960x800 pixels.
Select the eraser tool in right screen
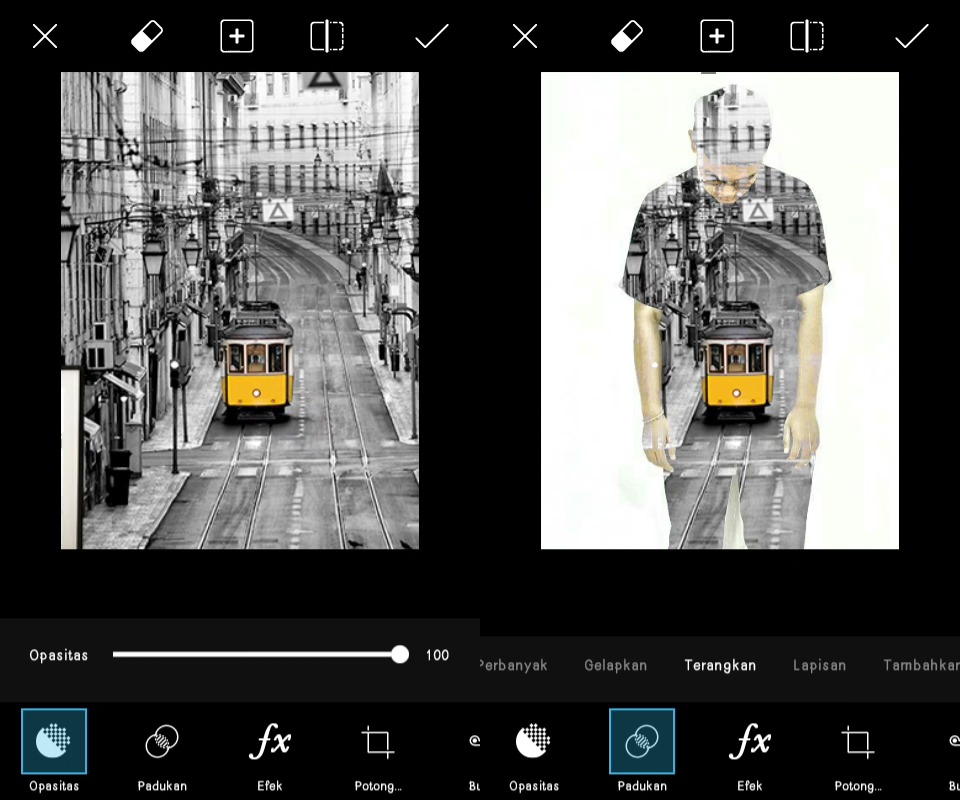627,36
